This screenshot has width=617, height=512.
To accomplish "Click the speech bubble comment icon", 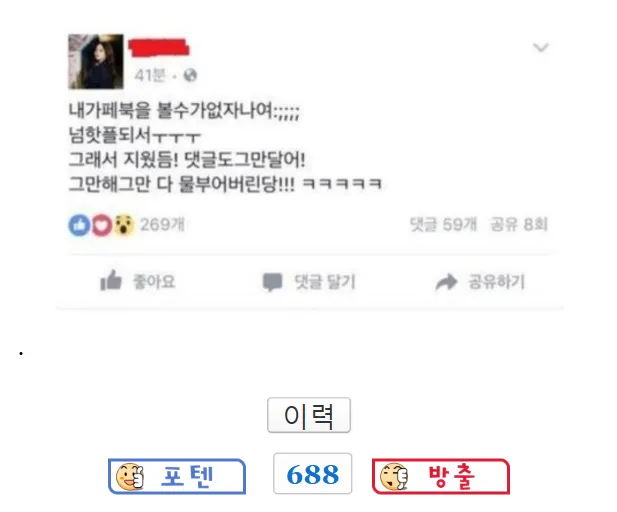I will coord(272,282).
